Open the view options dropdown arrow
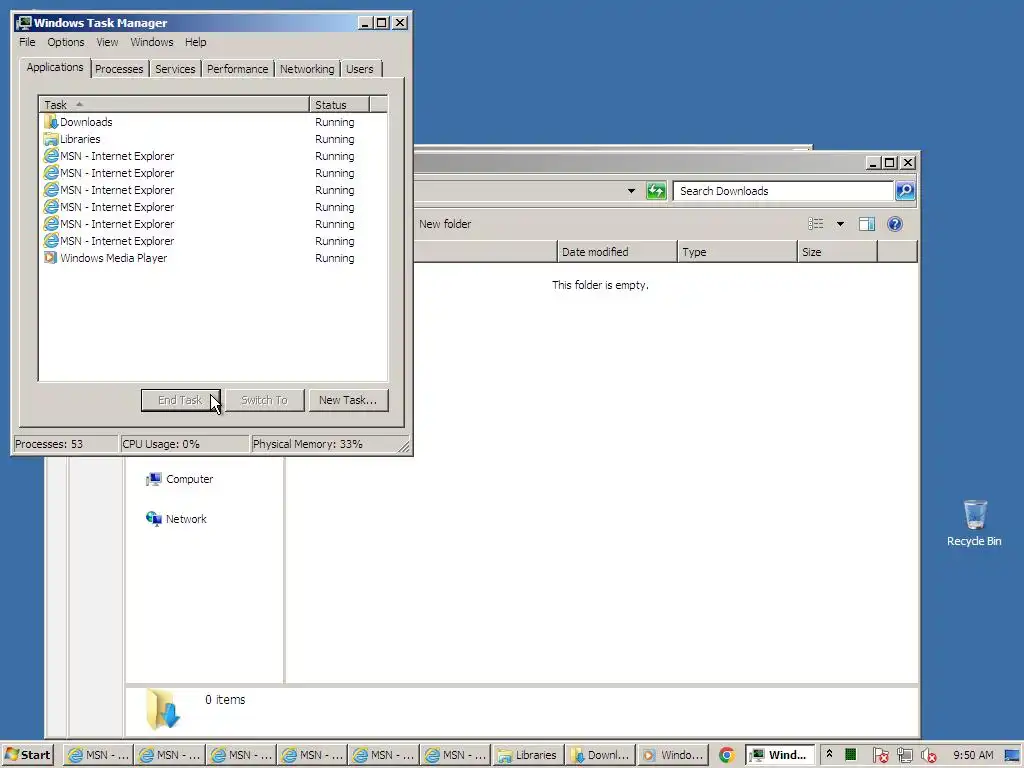This screenshot has height=768, width=1024. pyautogui.click(x=840, y=224)
